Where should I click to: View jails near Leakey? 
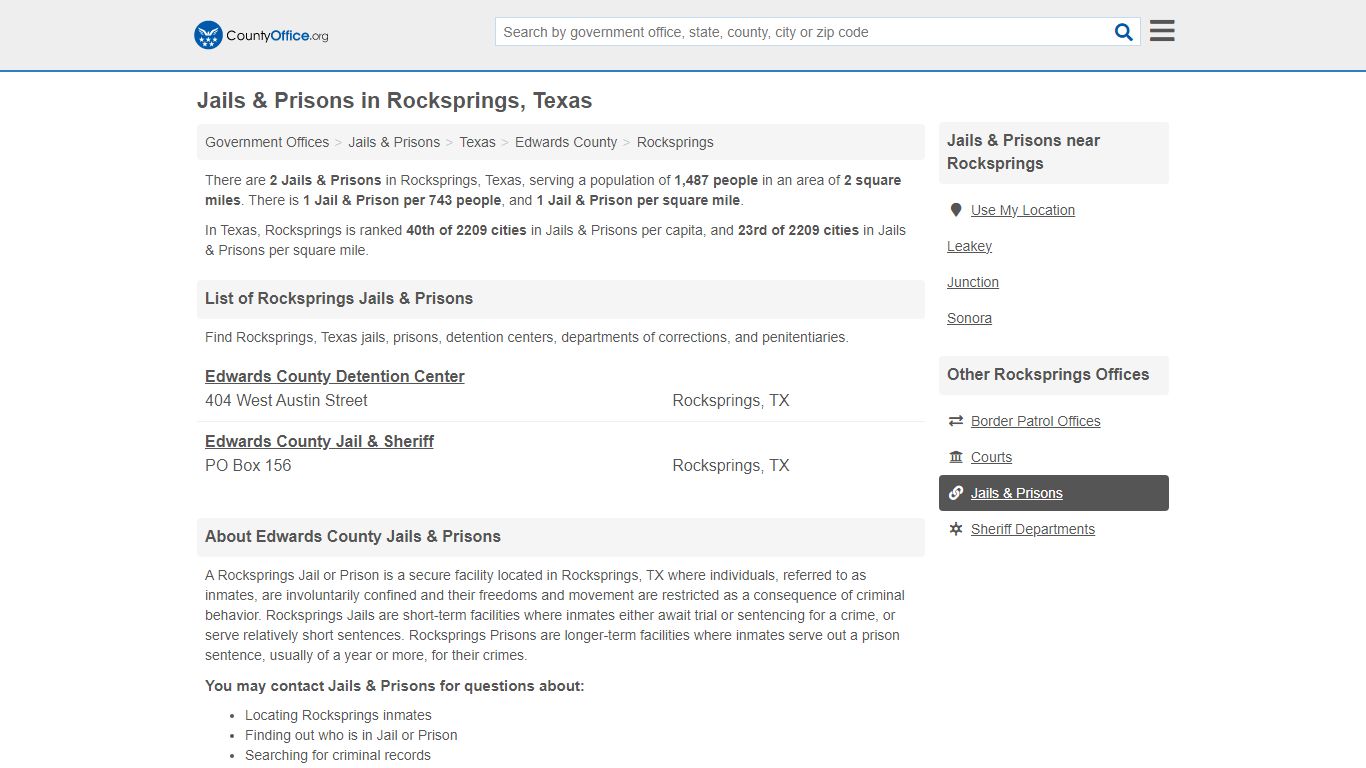click(x=969, y=246)
